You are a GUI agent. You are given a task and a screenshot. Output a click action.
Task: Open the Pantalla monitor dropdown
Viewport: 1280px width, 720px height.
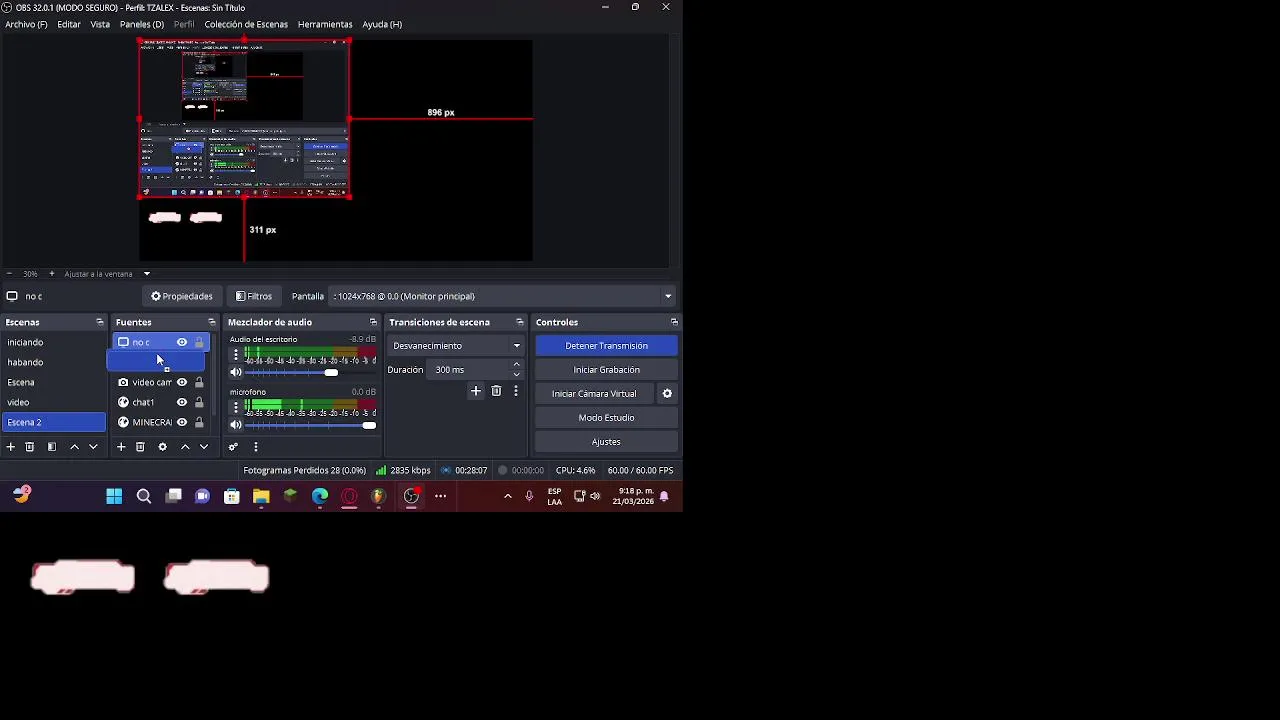(x=503, y=296)
